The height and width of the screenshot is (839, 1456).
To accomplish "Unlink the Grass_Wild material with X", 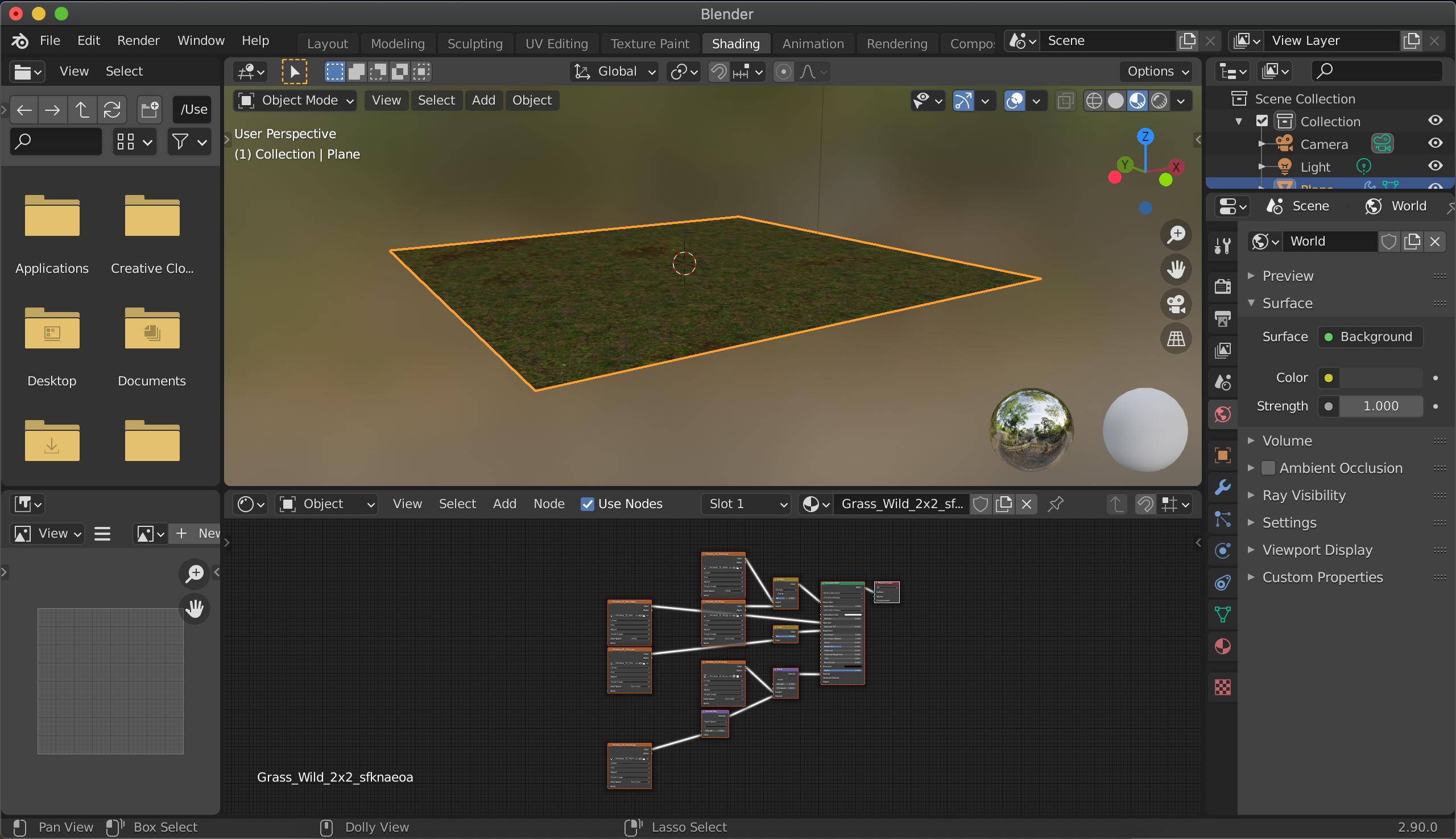I will click(x=1026, y=504).
